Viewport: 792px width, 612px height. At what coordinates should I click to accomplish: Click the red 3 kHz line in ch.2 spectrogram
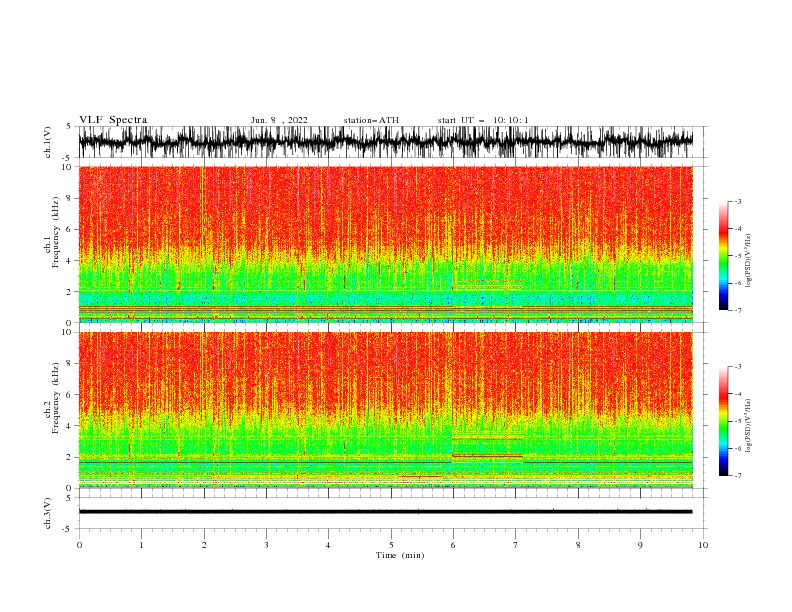487,438
